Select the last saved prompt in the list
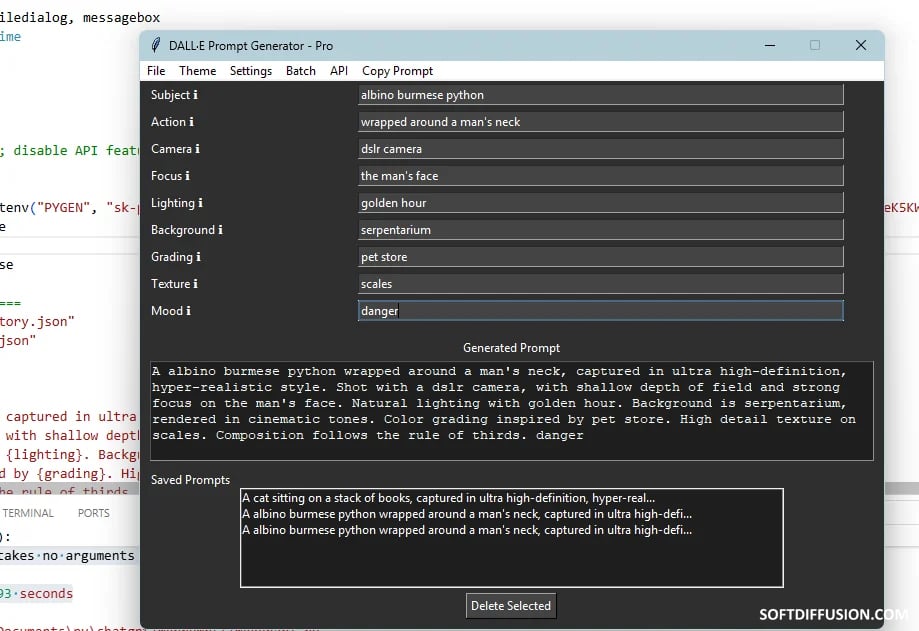The height and width of the screenshot is (631, 919). (512, 530)
